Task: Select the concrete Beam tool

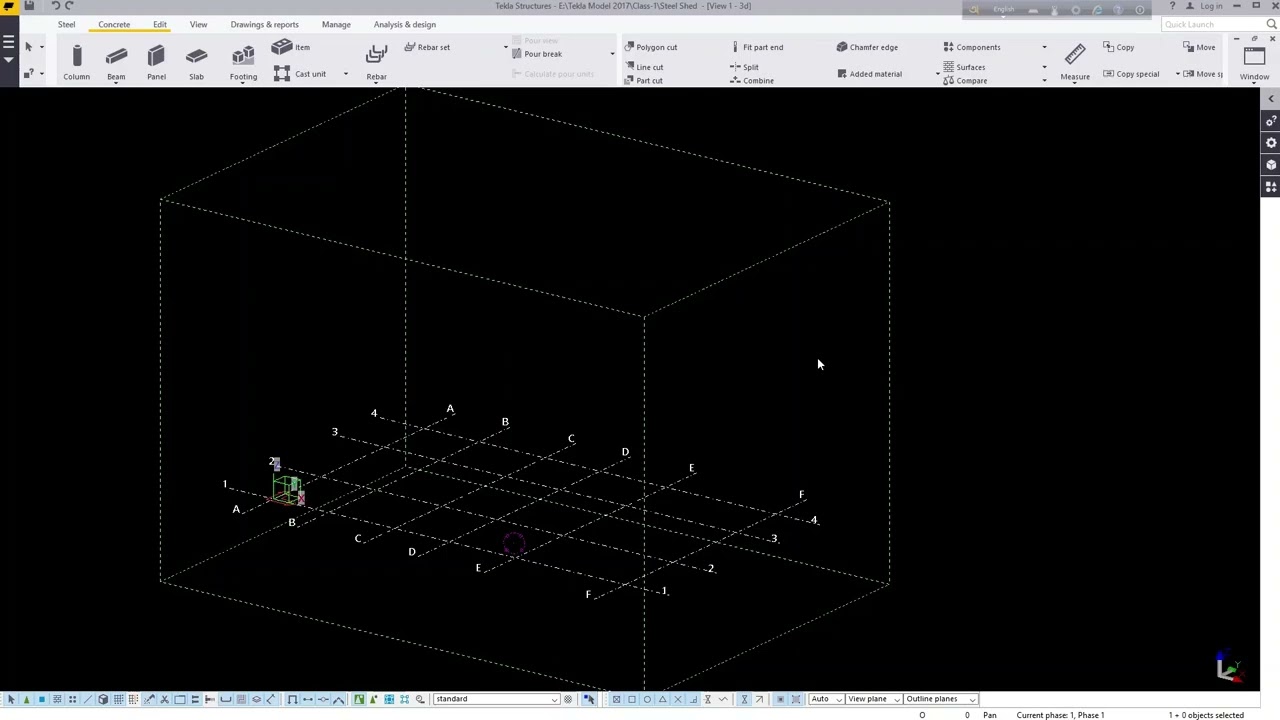Action: [x=116, y=62]
